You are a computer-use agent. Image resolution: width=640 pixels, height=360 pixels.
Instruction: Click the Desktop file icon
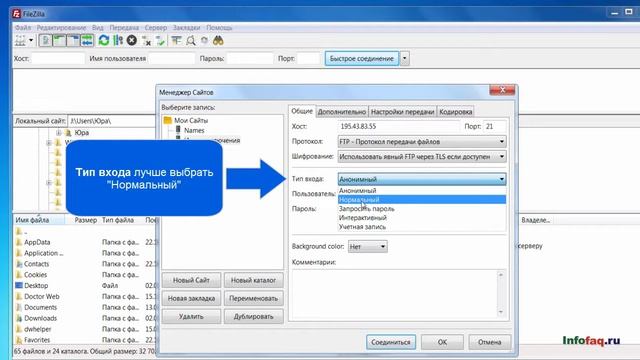19,285
